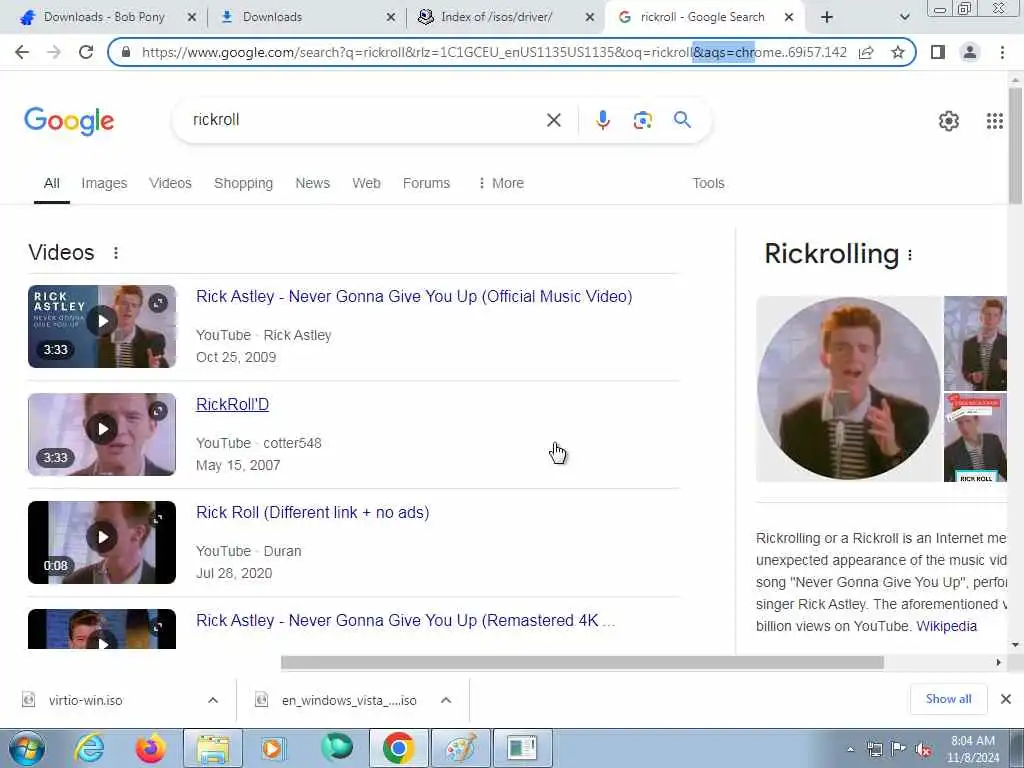Select the News search filter
Viewport: 1024px width, 768px height.
pyautogui.click(x=313, y=184)
